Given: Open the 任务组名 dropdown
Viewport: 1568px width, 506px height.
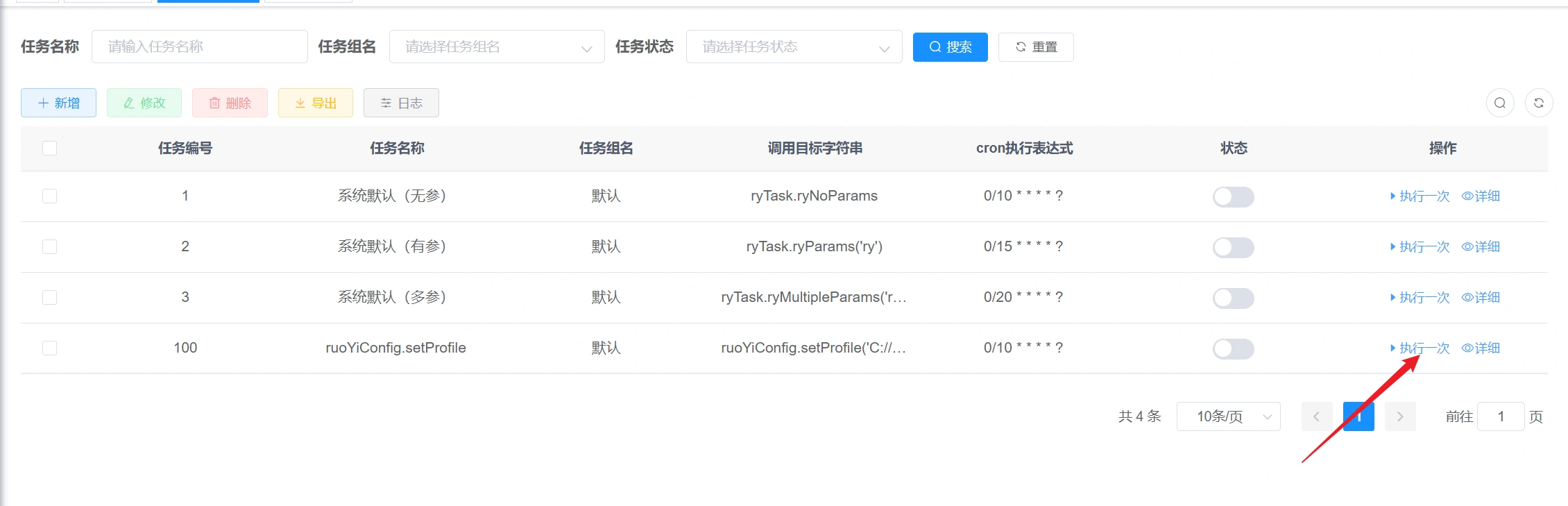Looking at the screenshot, I should tap(496, 47).
